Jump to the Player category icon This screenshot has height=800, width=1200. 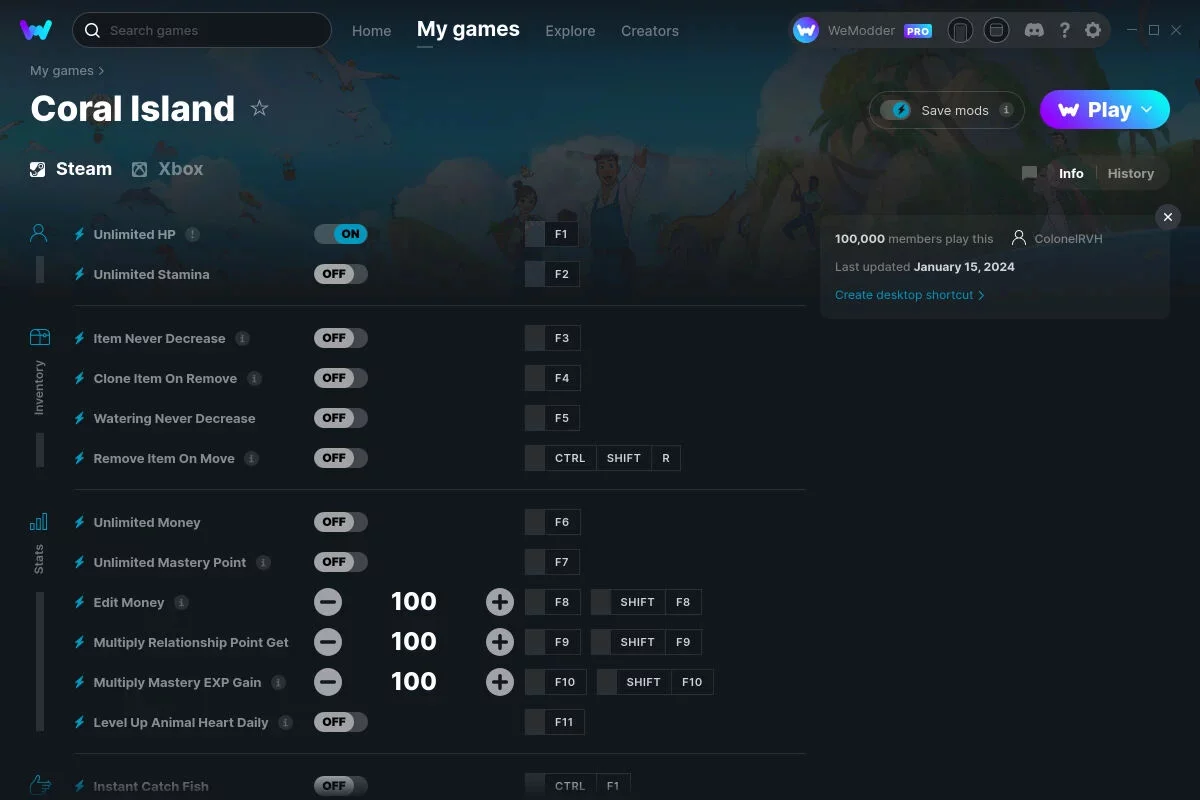tap(39, 234)
